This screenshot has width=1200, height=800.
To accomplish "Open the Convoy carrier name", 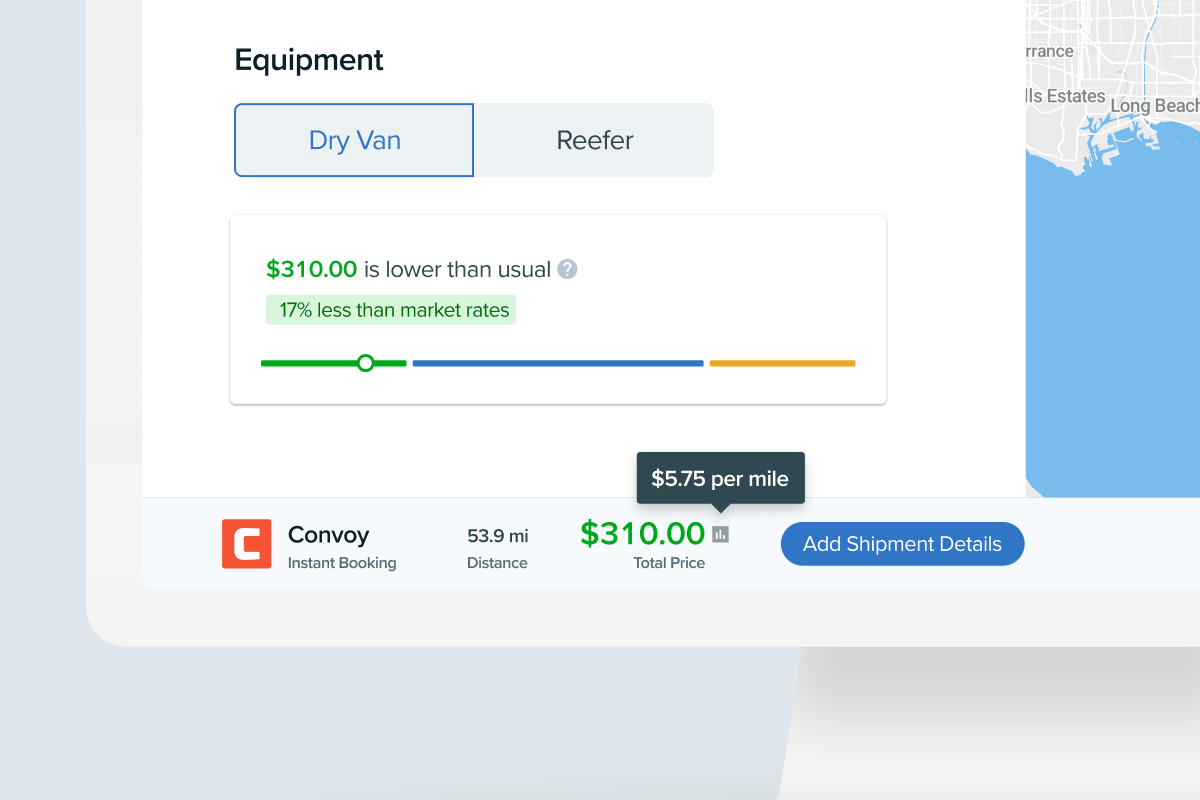I will (x=328, y=535).
